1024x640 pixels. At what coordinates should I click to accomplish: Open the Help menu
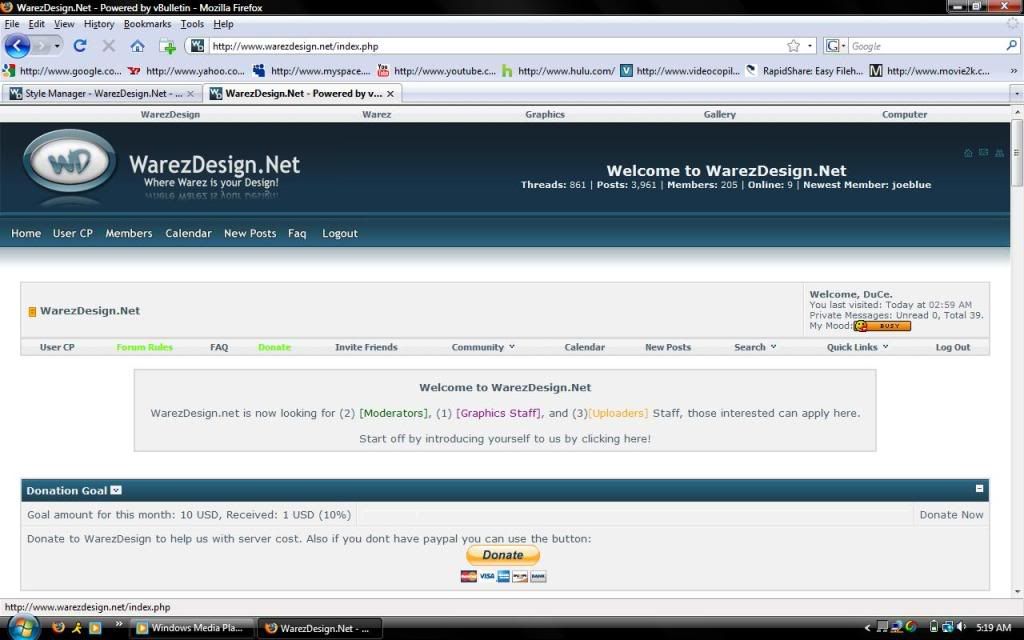tap(223, 24)
